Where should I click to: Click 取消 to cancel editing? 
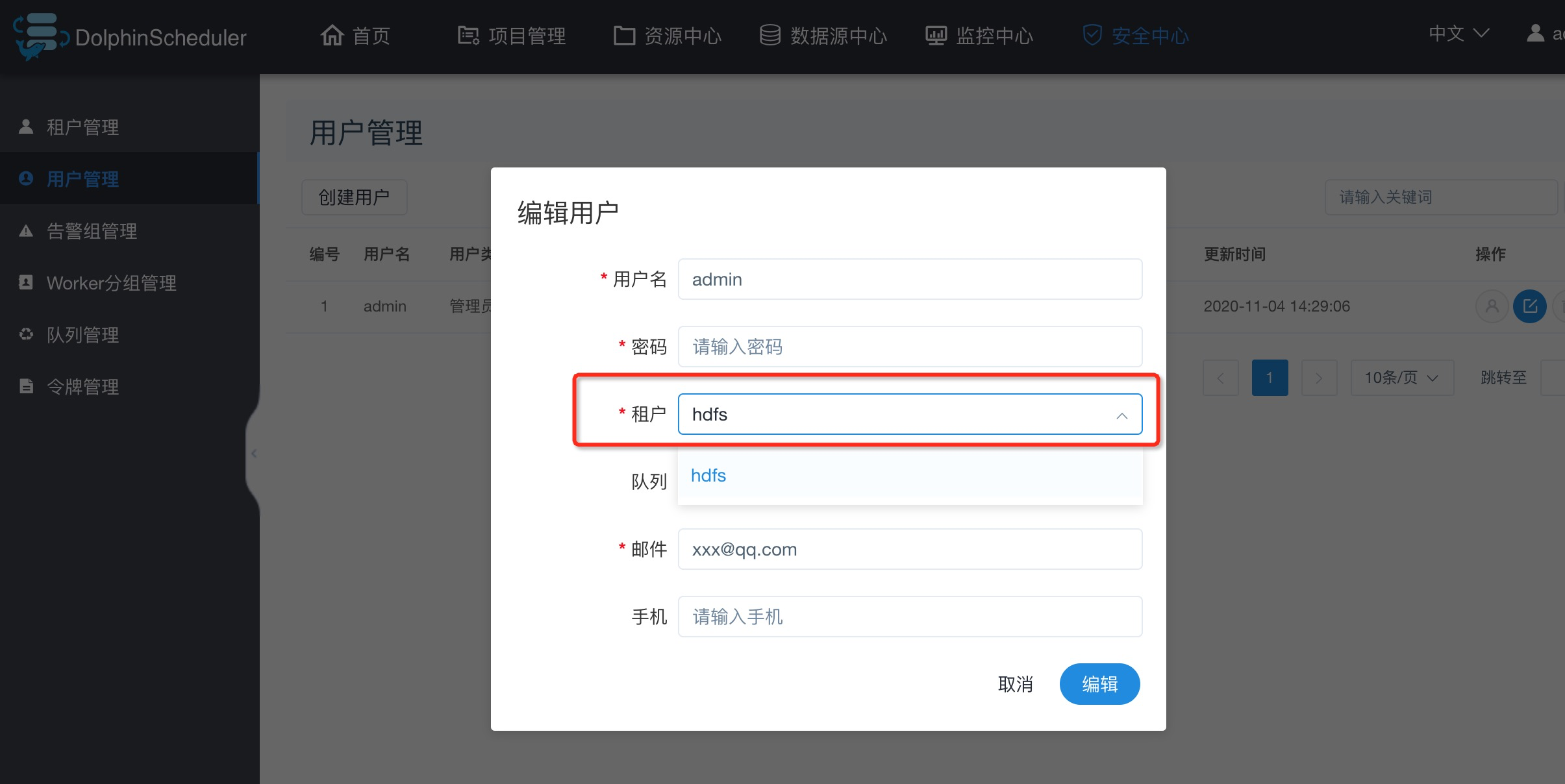click(1015, 684)
